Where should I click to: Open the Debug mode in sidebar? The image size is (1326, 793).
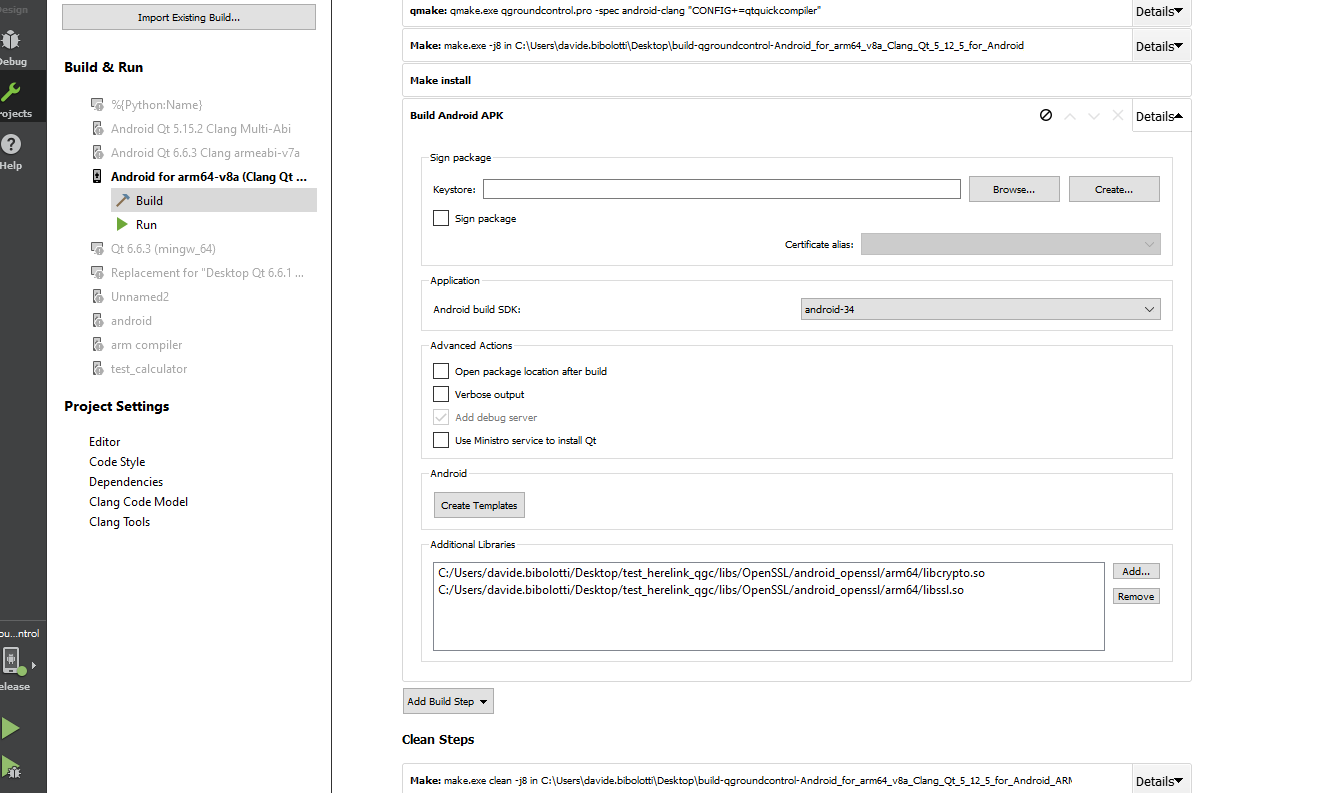click(12, 45)
